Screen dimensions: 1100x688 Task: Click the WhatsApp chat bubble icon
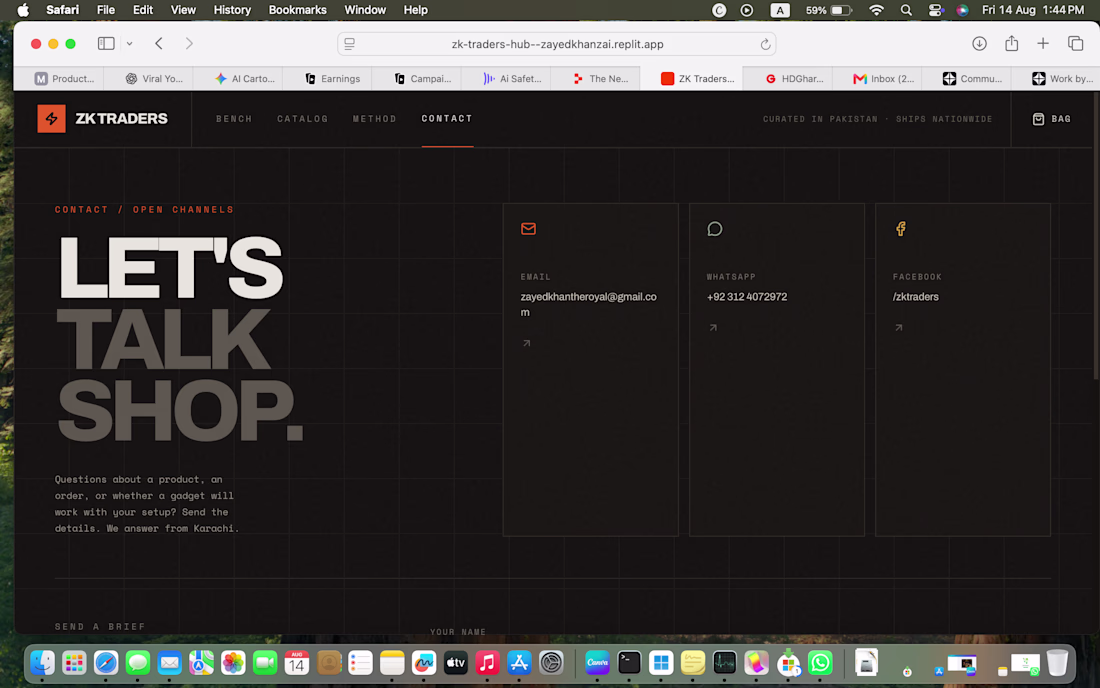[x=714, y=229]
